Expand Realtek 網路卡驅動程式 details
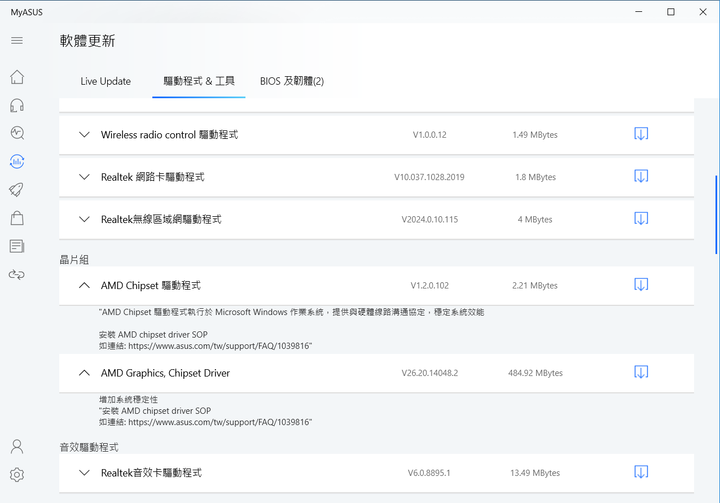The image size is (720, 503). (84, 177)
